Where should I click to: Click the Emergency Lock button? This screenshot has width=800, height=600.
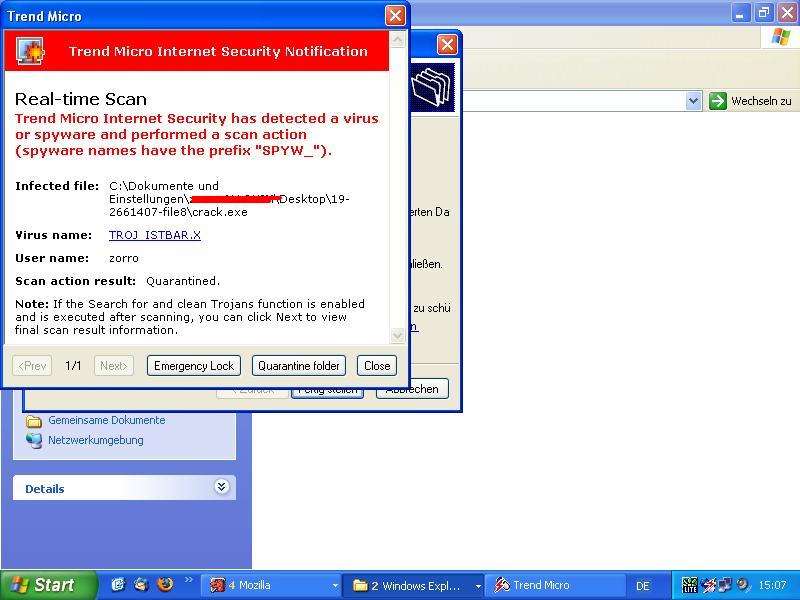pos(194,366)
